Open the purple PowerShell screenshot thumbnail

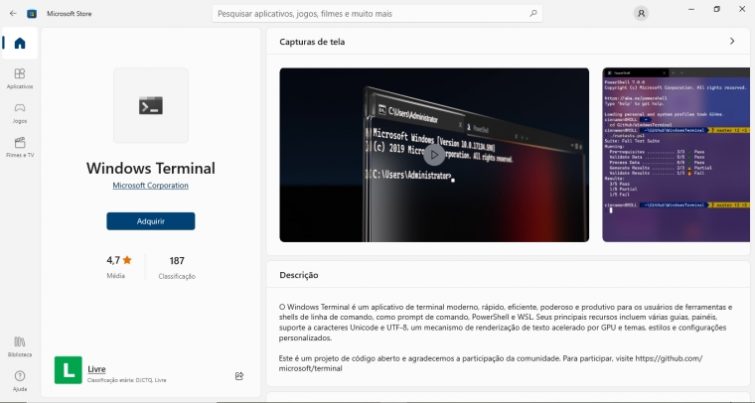[676, 155]
